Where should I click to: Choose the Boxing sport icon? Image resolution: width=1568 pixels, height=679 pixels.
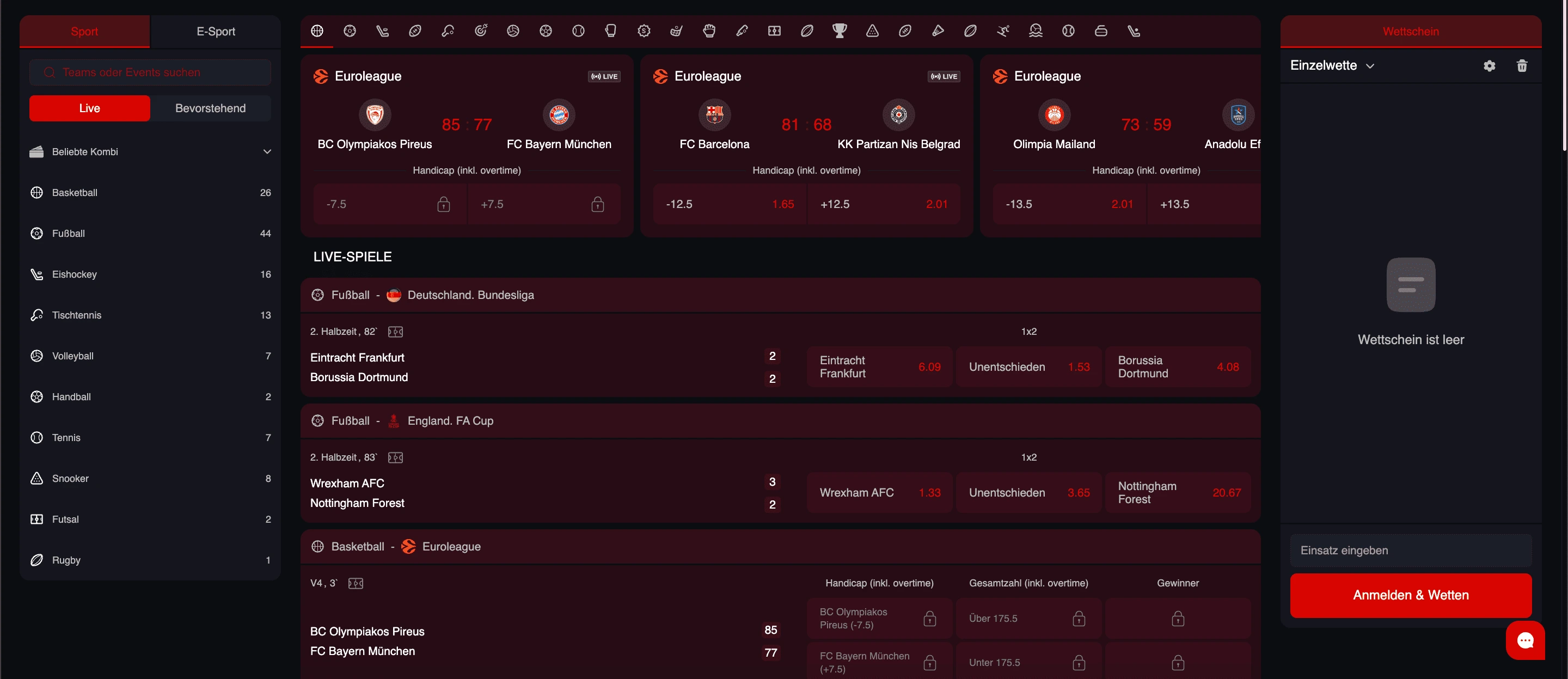point(610,30)
